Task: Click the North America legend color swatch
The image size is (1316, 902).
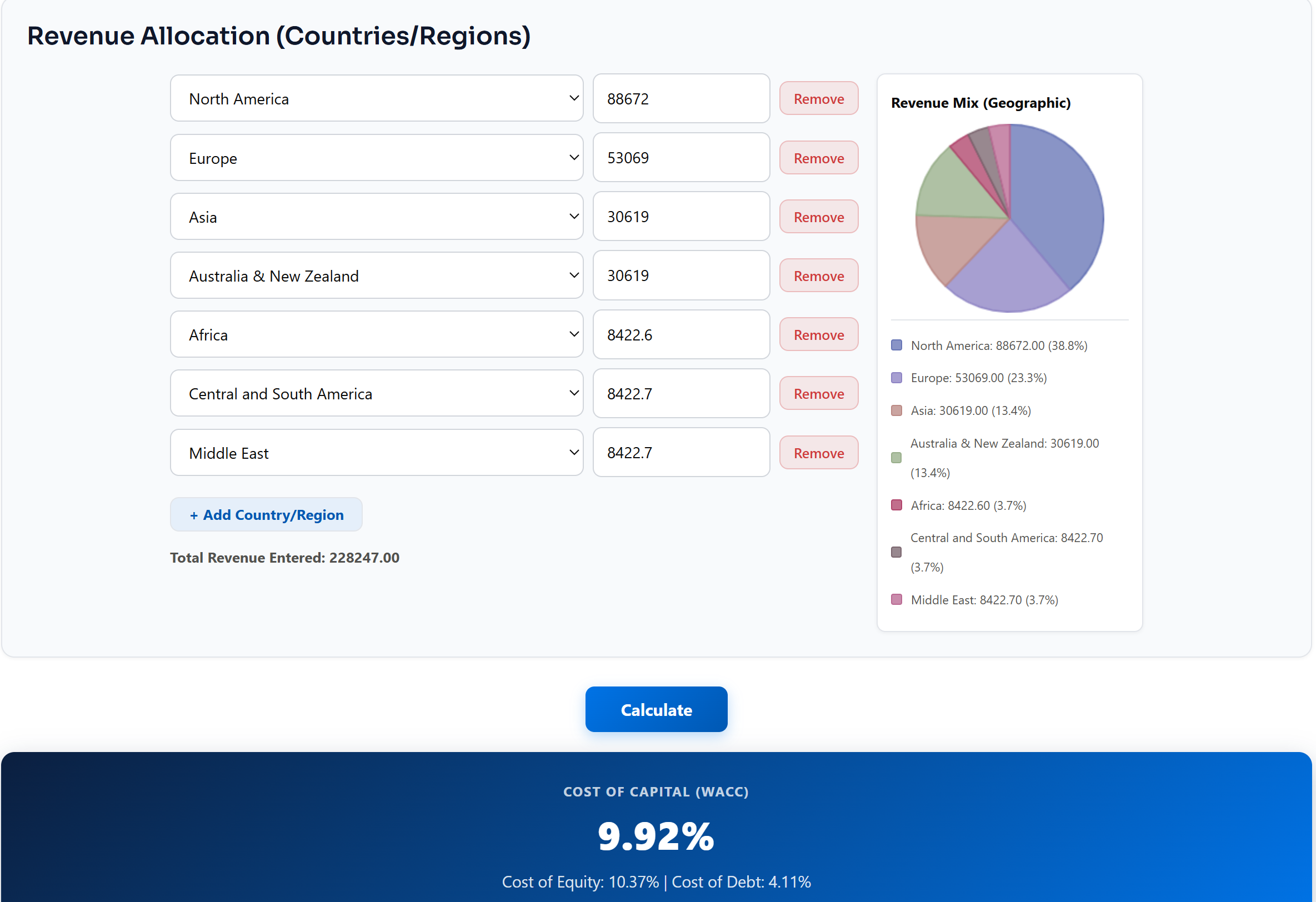Action: (897, 345)
